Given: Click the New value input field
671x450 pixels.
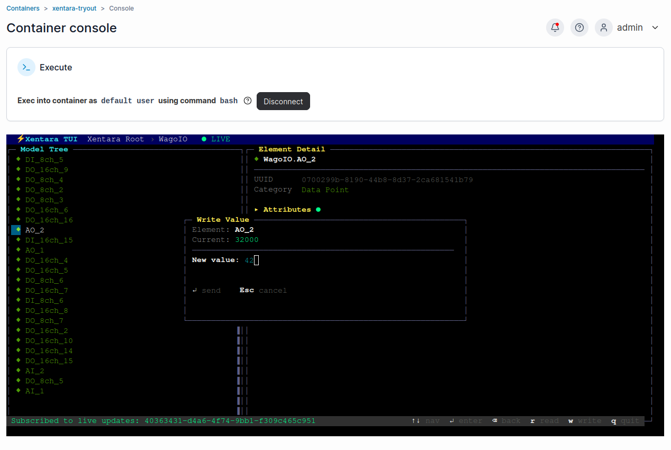Looking at the screenshot, I should (x=252, y=260).
